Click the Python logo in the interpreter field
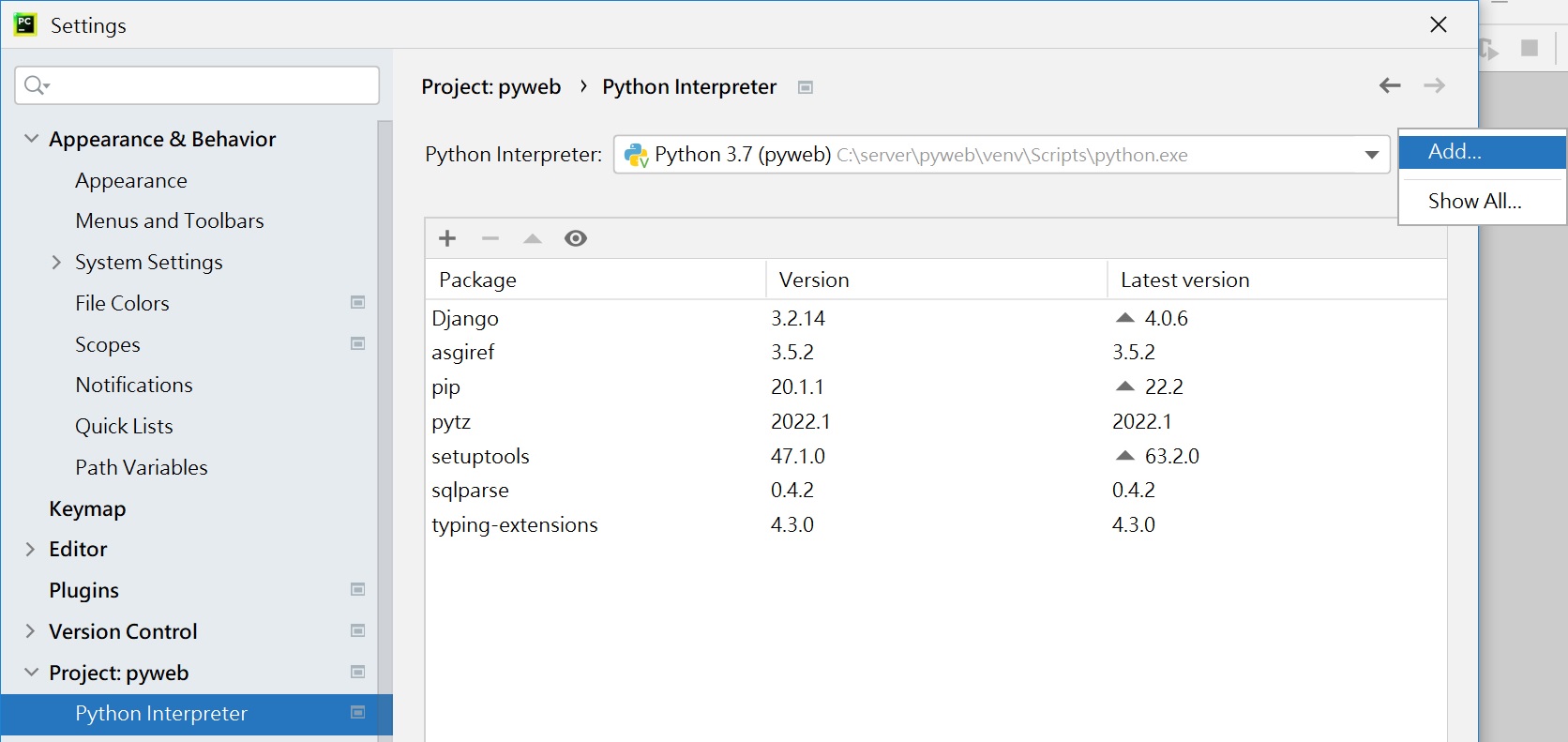Screen dimensions: 1568x742 (x=637, y=155)
